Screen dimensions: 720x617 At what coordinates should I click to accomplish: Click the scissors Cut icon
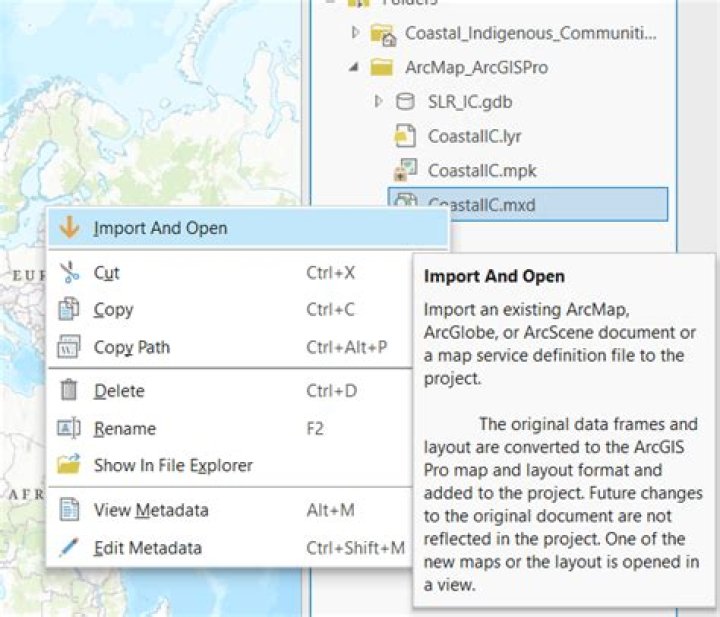pyautogui.click(x=69, y=272)
